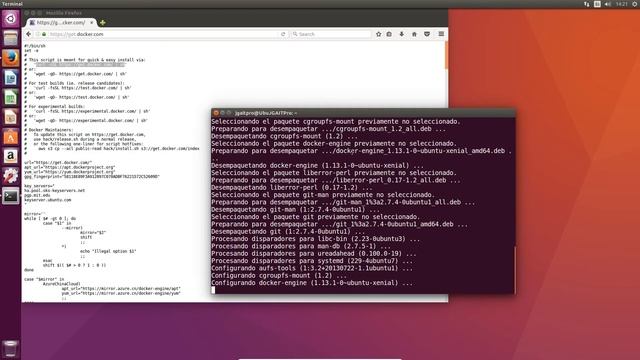Open LibreOffice Calc from the launcher
Screen dimensions: 640x360
tap(11, 98)
